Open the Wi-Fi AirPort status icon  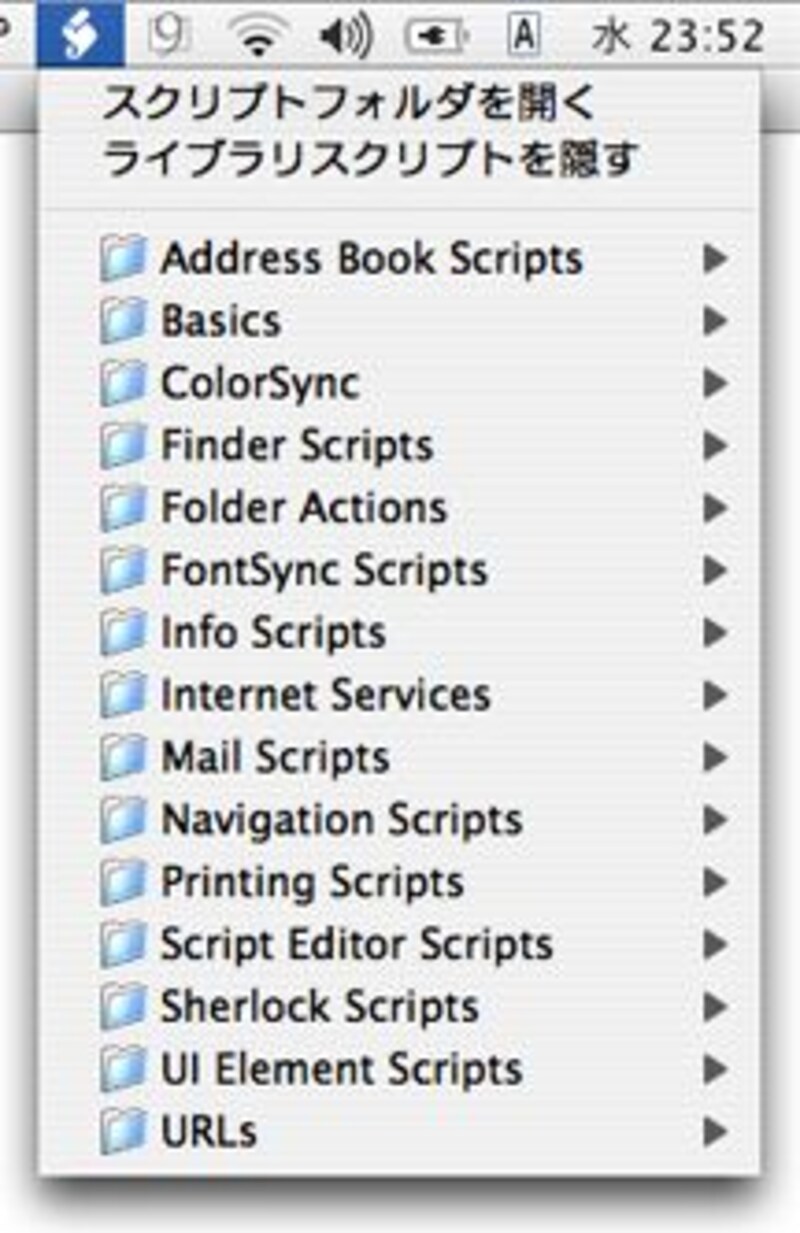coord(258,36)
